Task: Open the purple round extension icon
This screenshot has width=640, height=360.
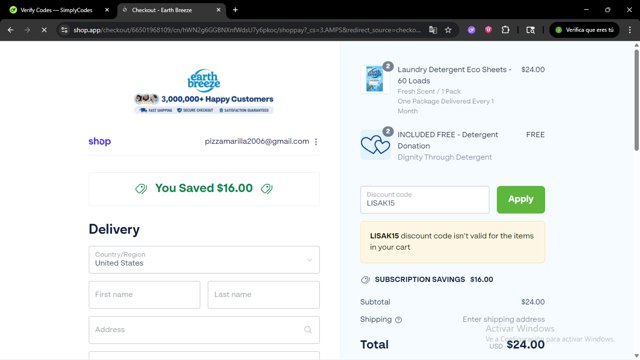Action: click(x=471, y=30)
